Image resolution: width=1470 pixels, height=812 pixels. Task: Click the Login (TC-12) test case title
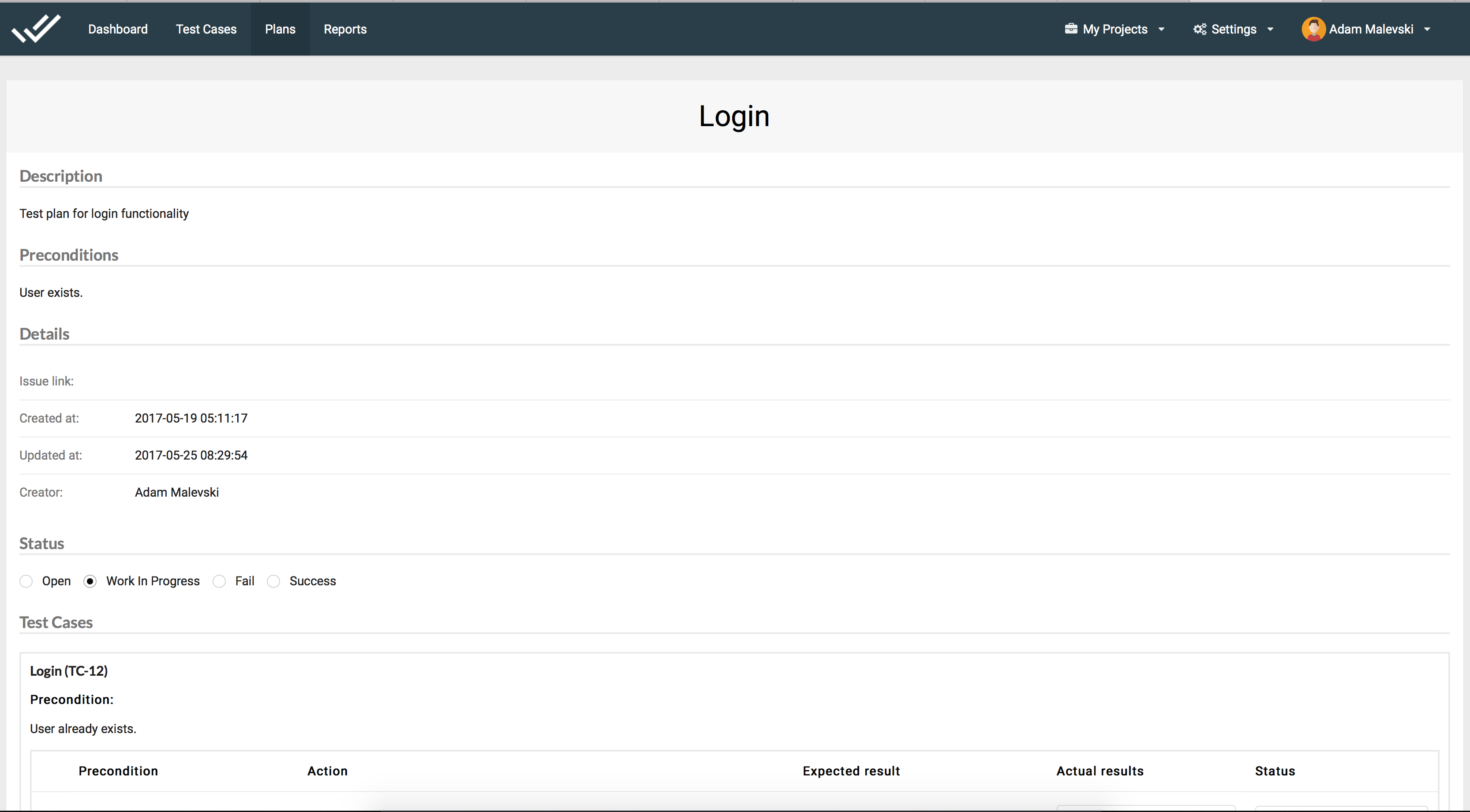[68, 670]
